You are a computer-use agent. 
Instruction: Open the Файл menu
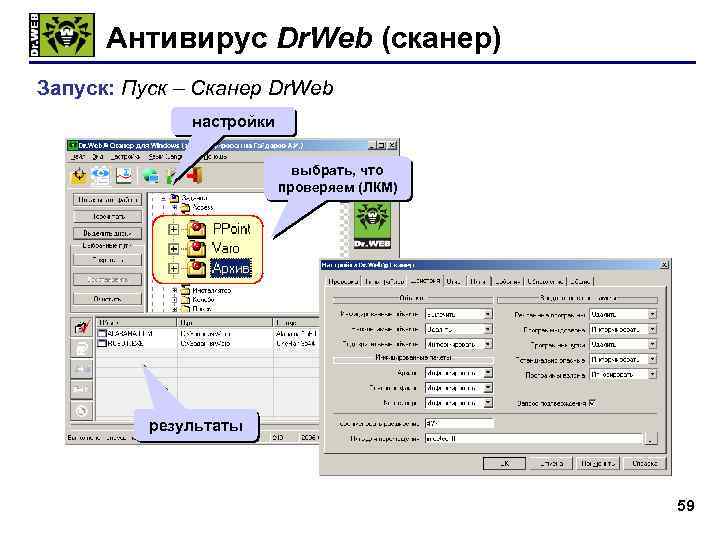click(76, 157)
